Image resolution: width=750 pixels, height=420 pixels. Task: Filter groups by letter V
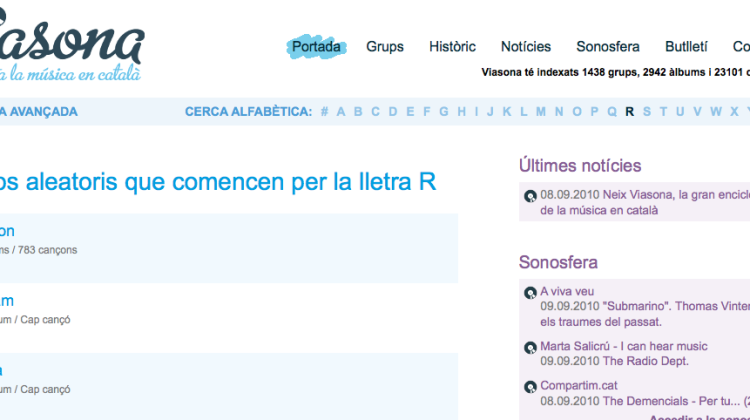pos(697,111)
